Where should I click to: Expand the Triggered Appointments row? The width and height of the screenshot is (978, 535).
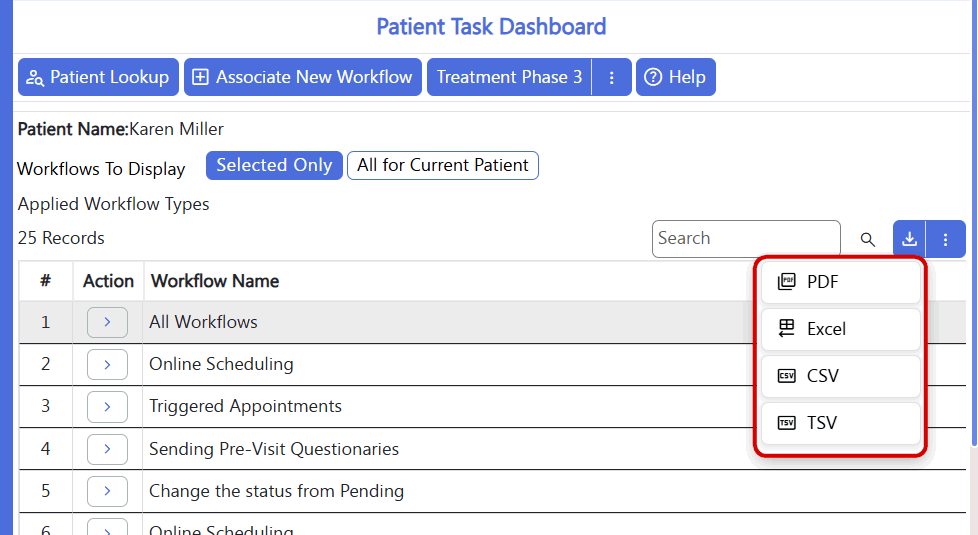(107, 407)
